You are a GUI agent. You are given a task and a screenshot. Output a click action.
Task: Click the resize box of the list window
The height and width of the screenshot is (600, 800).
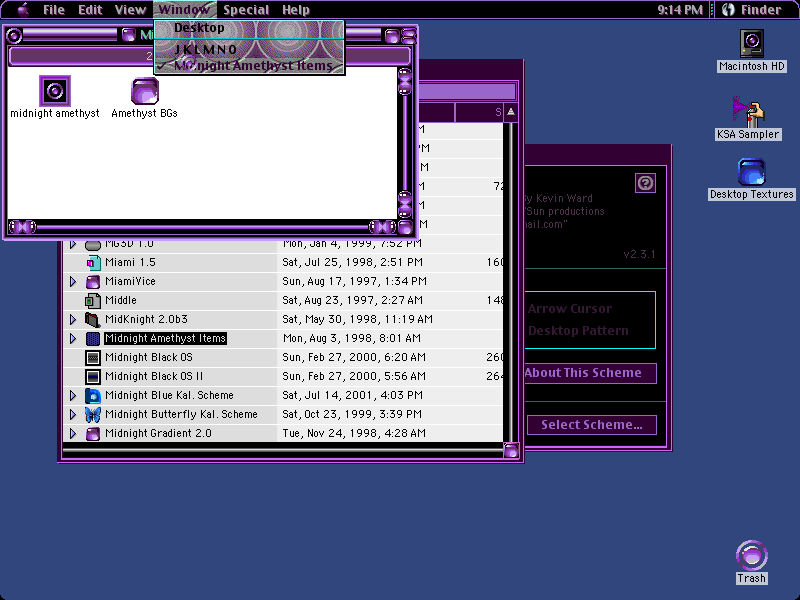tap(511, 451)
